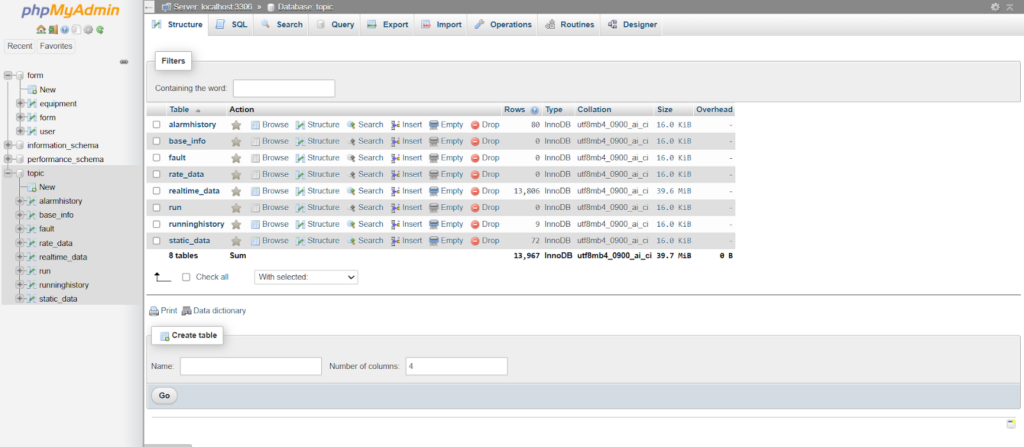Collapse the topic database tree
1024x447 pixels.
click(x=8, y=173)
